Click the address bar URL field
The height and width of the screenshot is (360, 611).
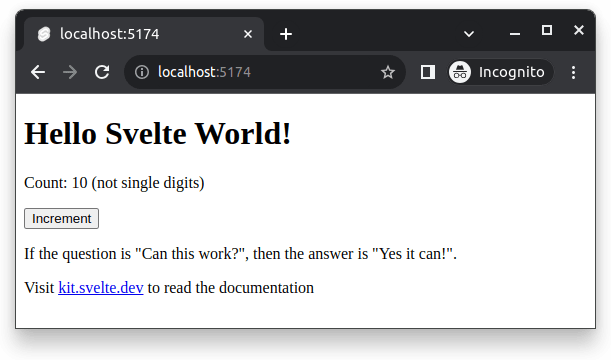point(265,72)
